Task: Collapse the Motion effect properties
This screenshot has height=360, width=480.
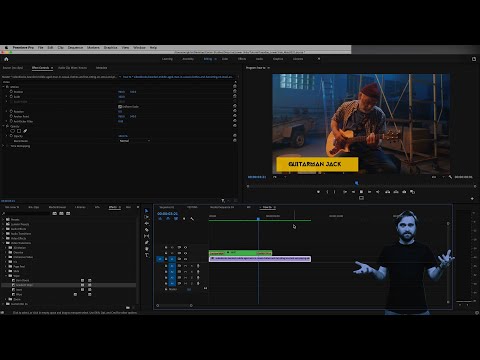Action: pos(4,87)
